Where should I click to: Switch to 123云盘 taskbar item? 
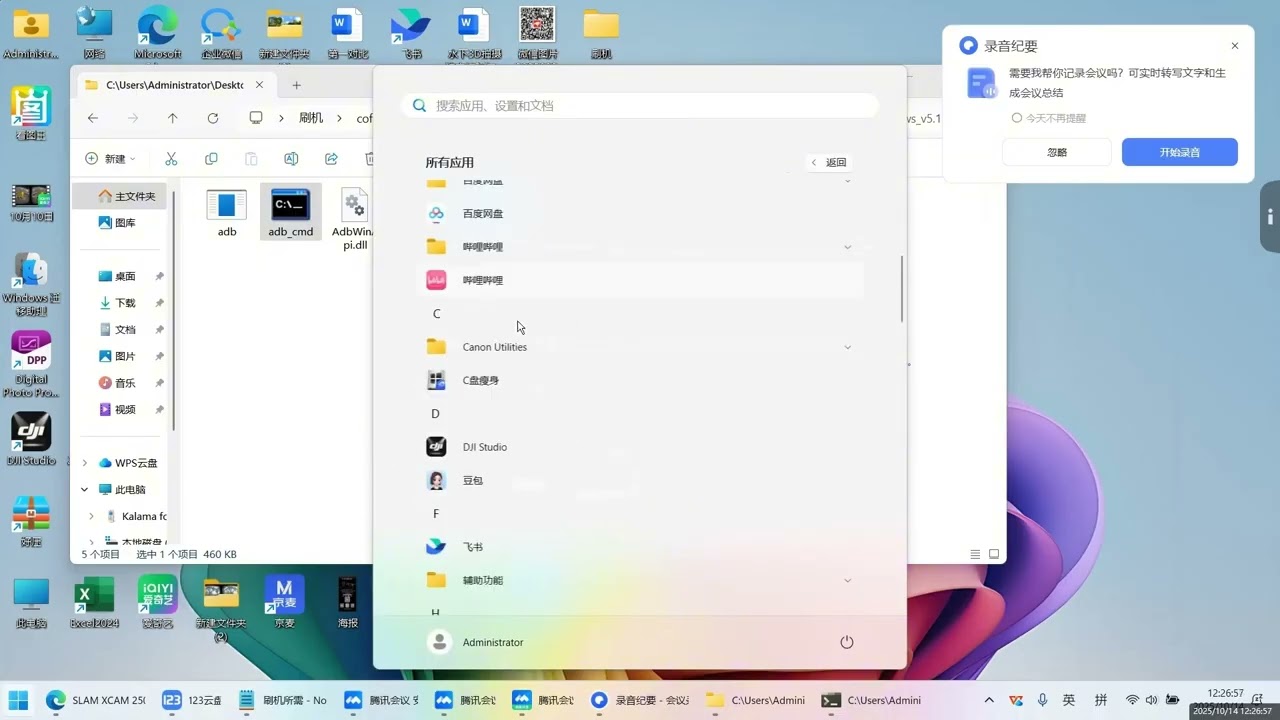192,700
